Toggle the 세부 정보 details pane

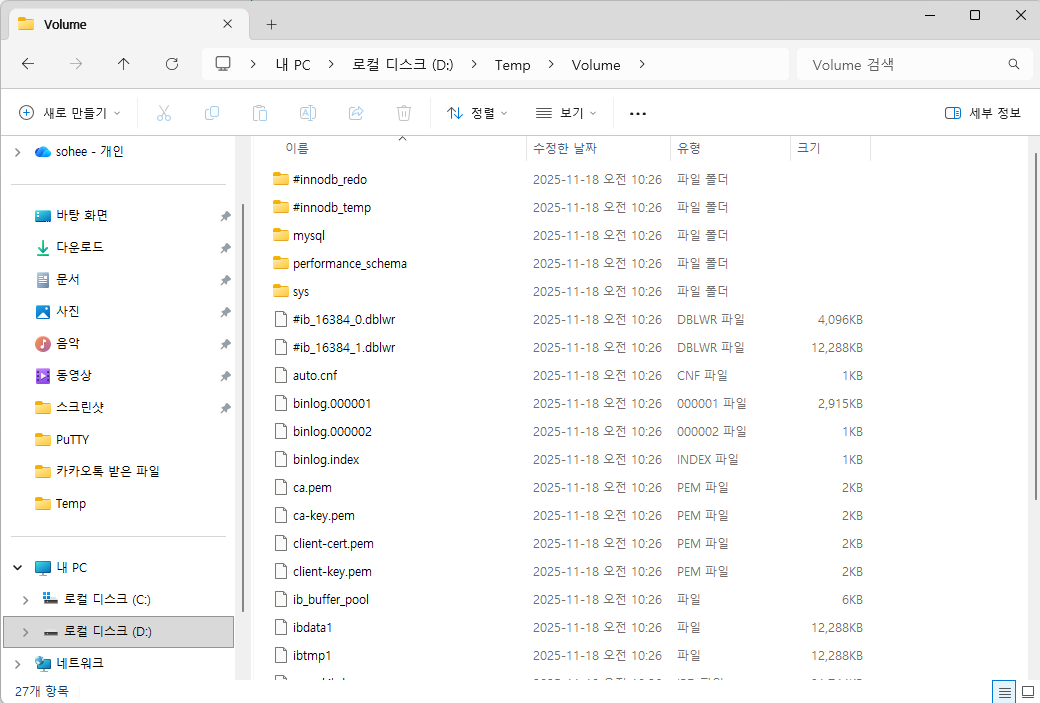[x=983, y=113]
